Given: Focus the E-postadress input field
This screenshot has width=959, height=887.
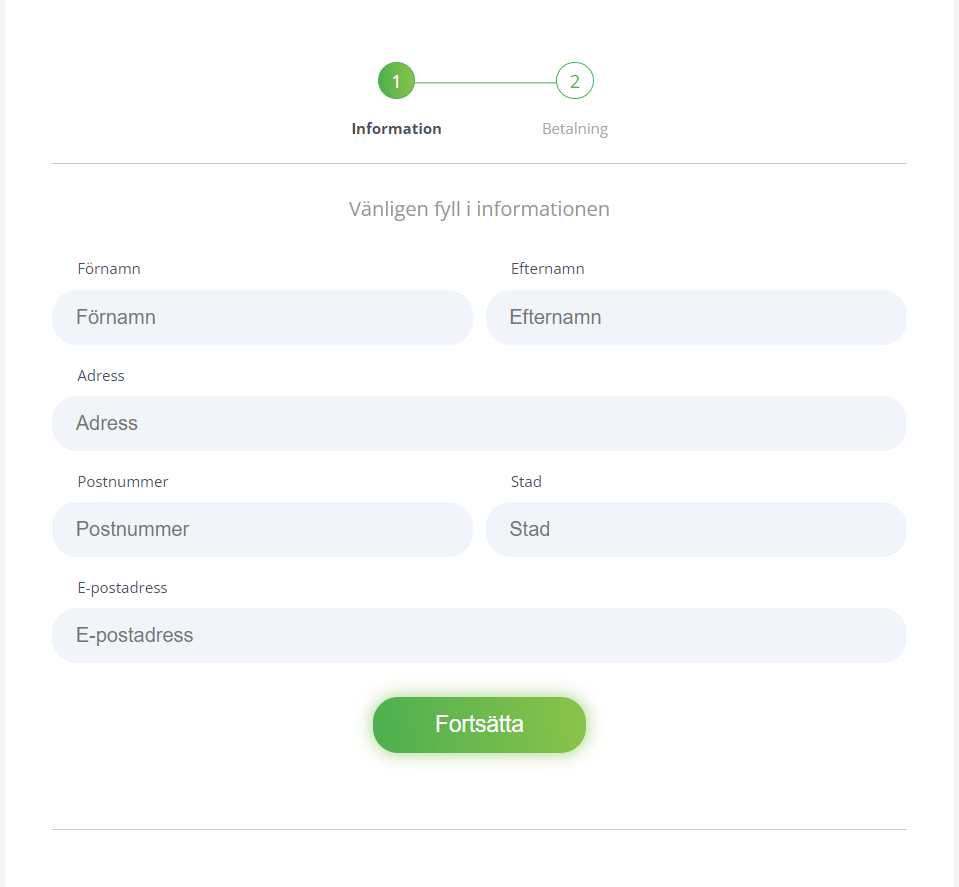Looking at the screenshot, I should tap(480, 635).
